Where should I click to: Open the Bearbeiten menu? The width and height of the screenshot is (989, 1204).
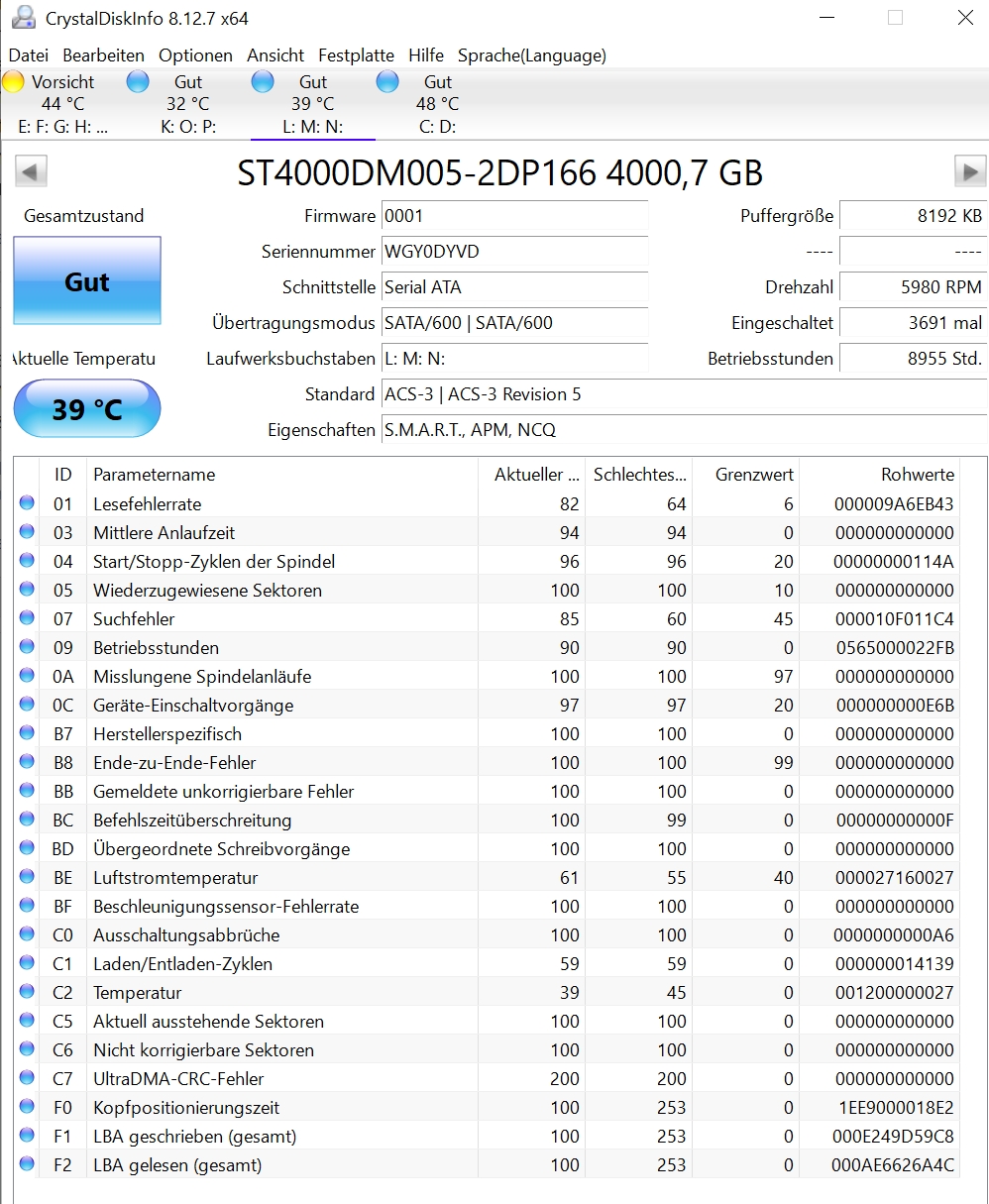pyautogui.click(x=103, y=55)
